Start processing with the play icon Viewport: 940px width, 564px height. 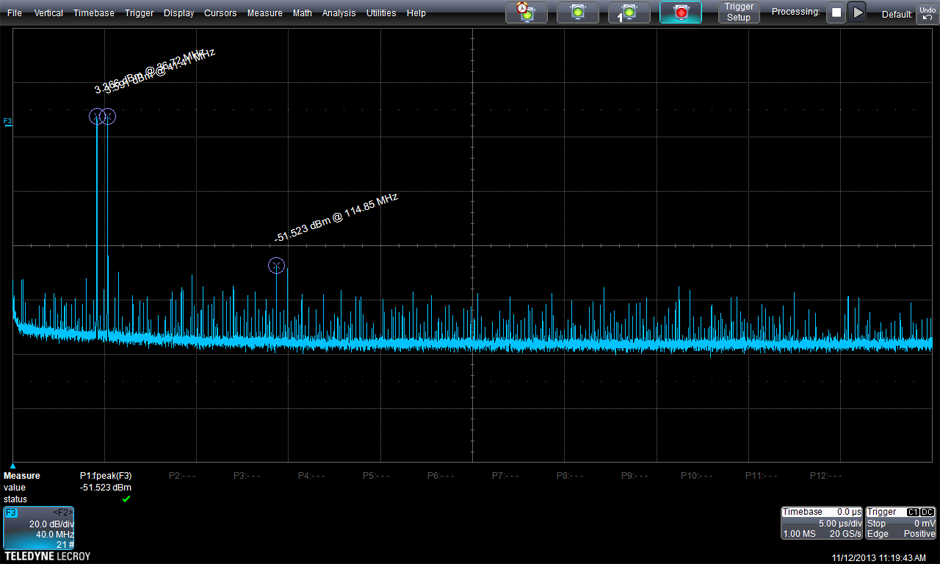tap(857, 13)
